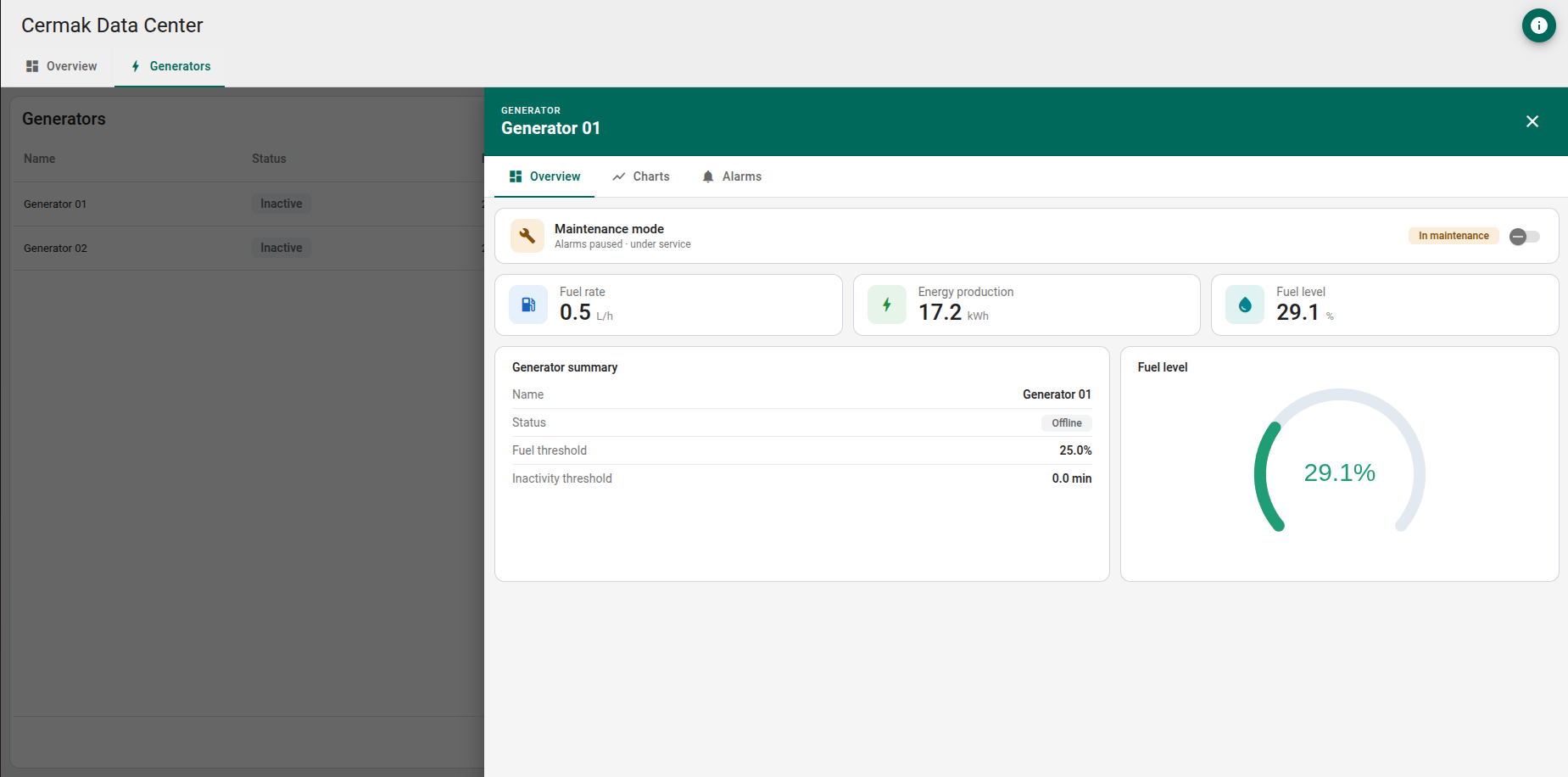Click the Offline status chip
The height and width of the screenshot is (777, 1568).
(x=1067, y=422)
